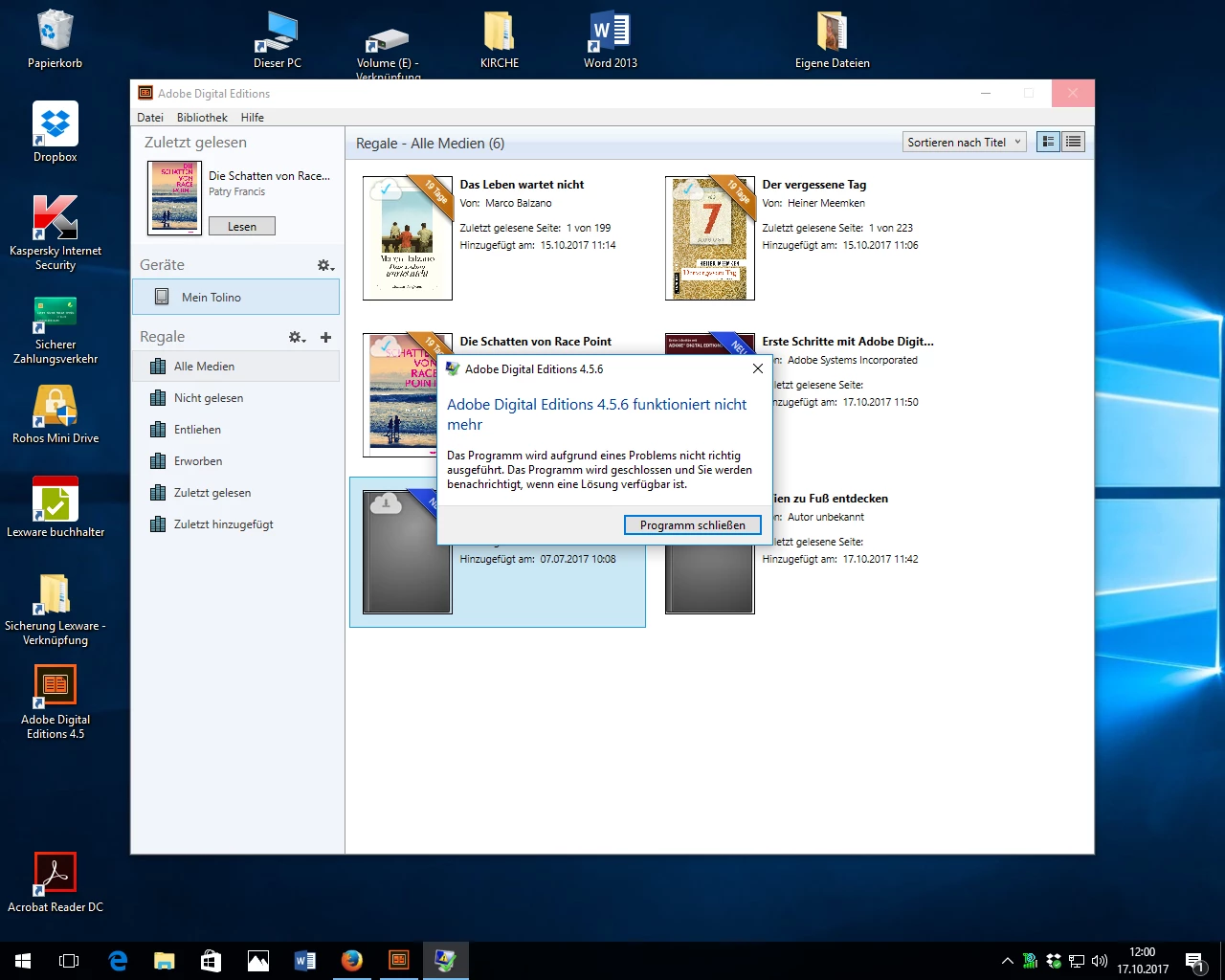The image size is (1225, 980).
Task: Open the Kaspersky Internet Security icon
Action: click(x=56, y=233)
